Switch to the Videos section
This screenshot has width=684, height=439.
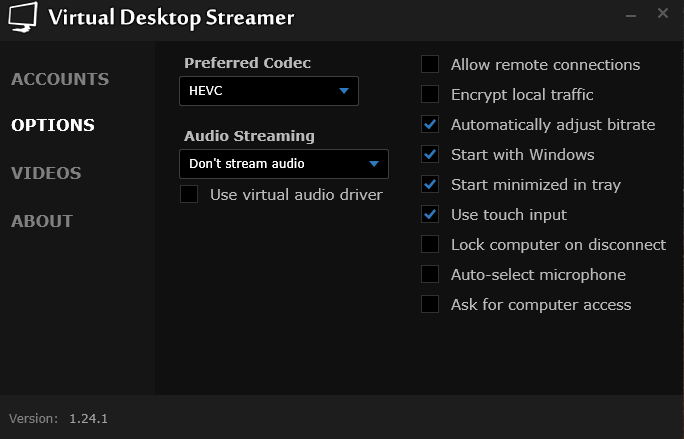[x=46, y=173]
